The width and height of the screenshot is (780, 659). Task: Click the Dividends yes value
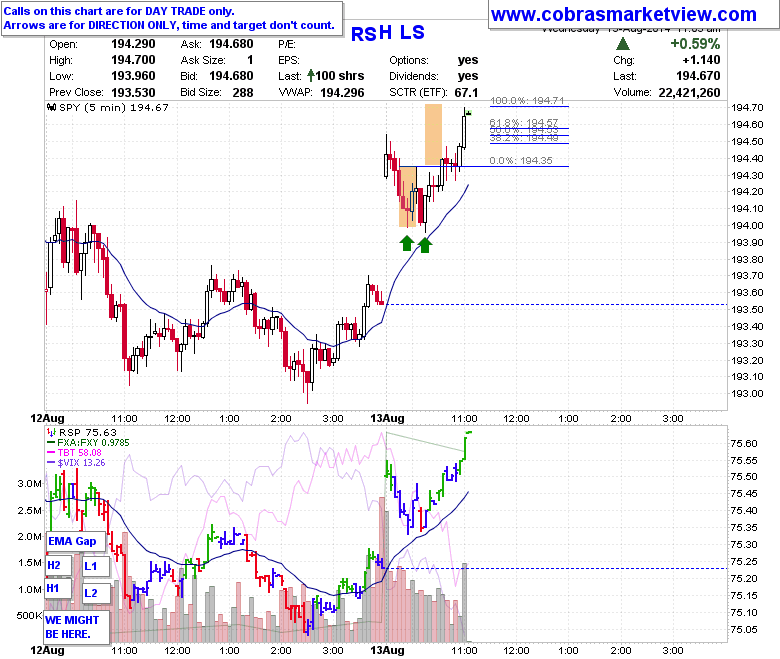(468, 76)
